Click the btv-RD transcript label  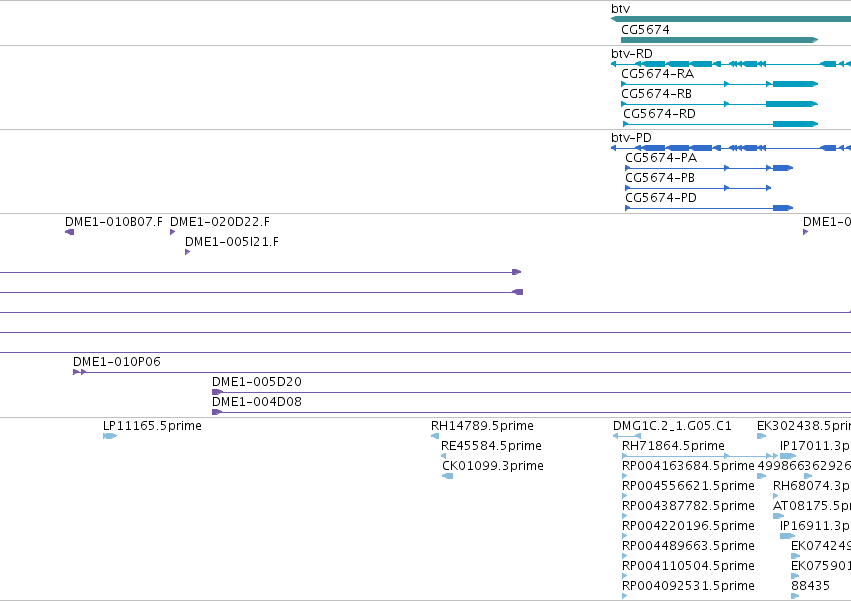point(632,54)
